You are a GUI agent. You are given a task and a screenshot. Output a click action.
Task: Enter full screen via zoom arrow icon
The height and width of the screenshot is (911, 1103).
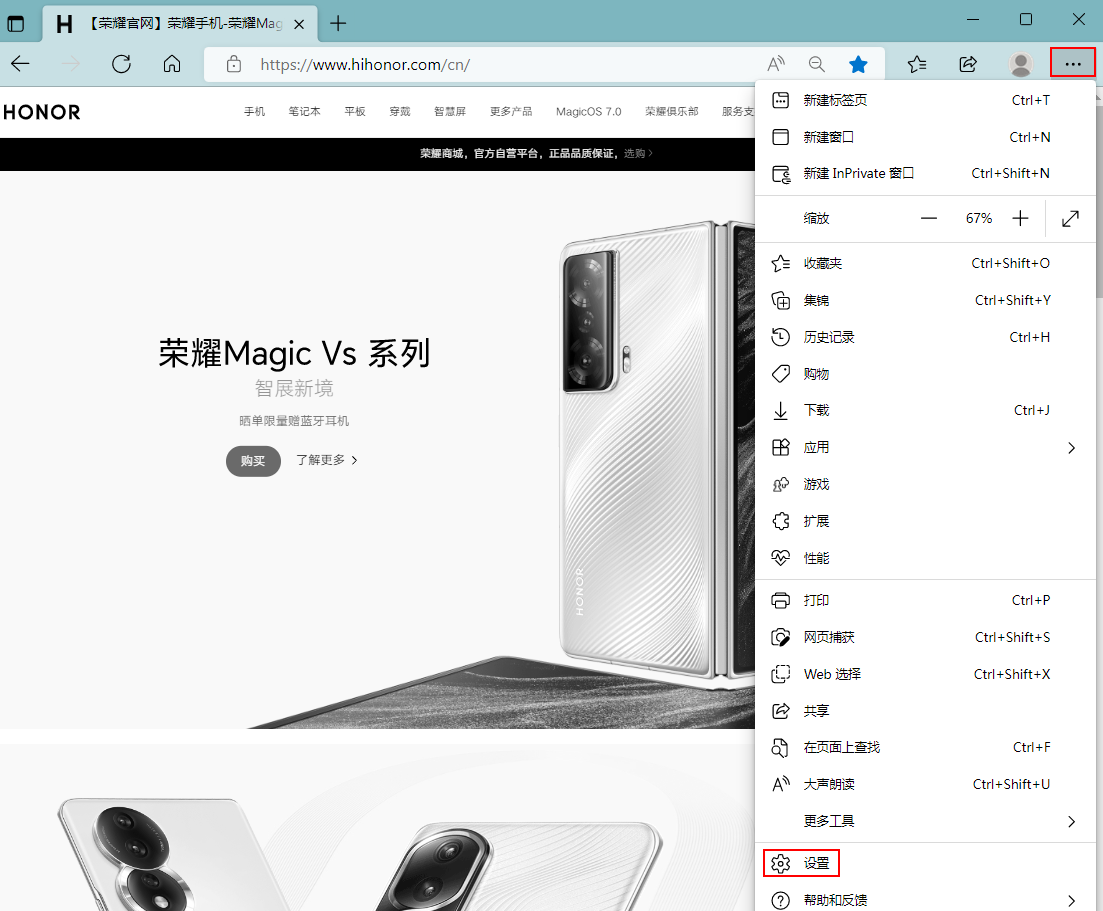coord(1070,218)
